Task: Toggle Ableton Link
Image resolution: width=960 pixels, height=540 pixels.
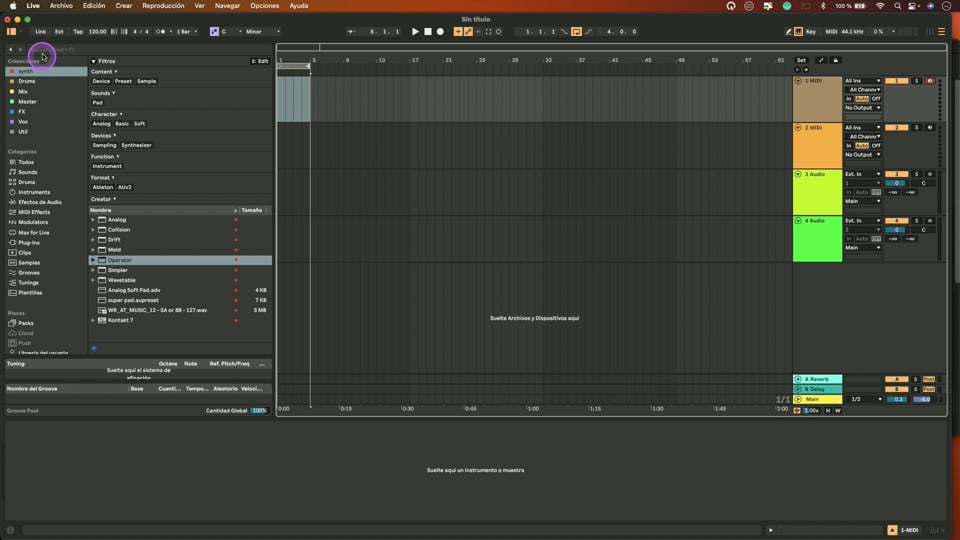Action: [40, 31]
